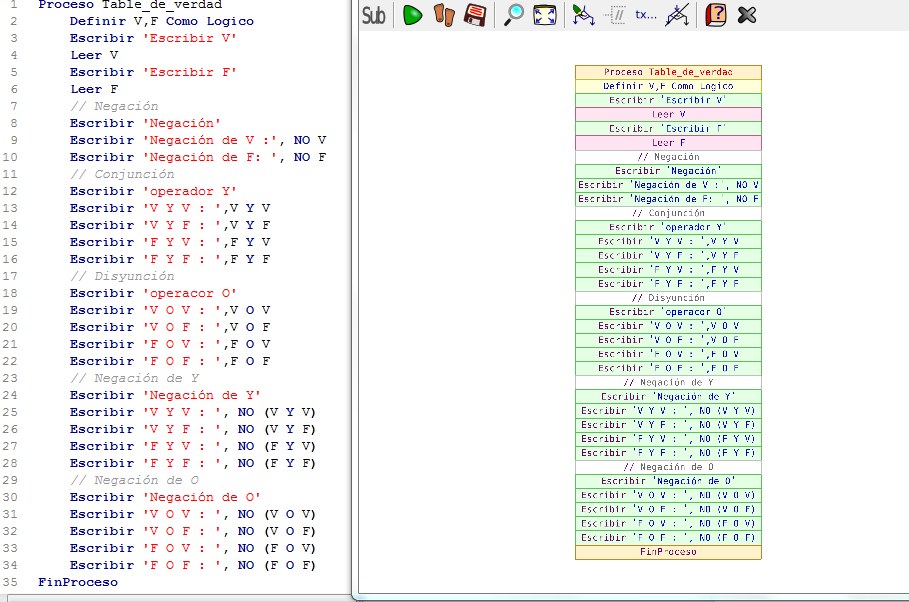Screen dimensions: 909x602
Task: Click code line 30 "Escribir 'Negación de O'"
Action: (x=165, y=498)
